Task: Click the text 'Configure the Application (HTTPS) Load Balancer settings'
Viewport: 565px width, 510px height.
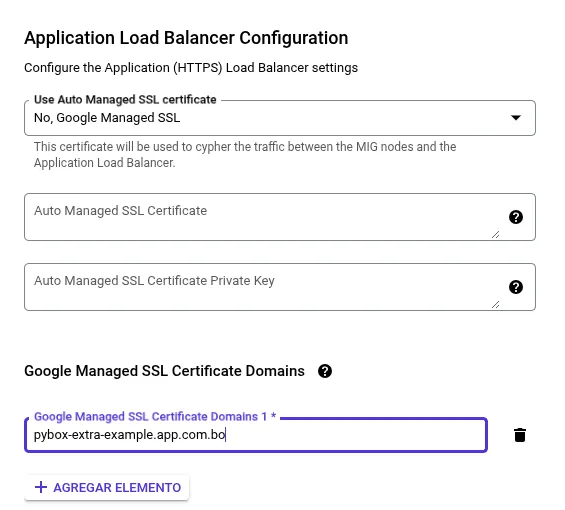Action: tap(191, 68)
